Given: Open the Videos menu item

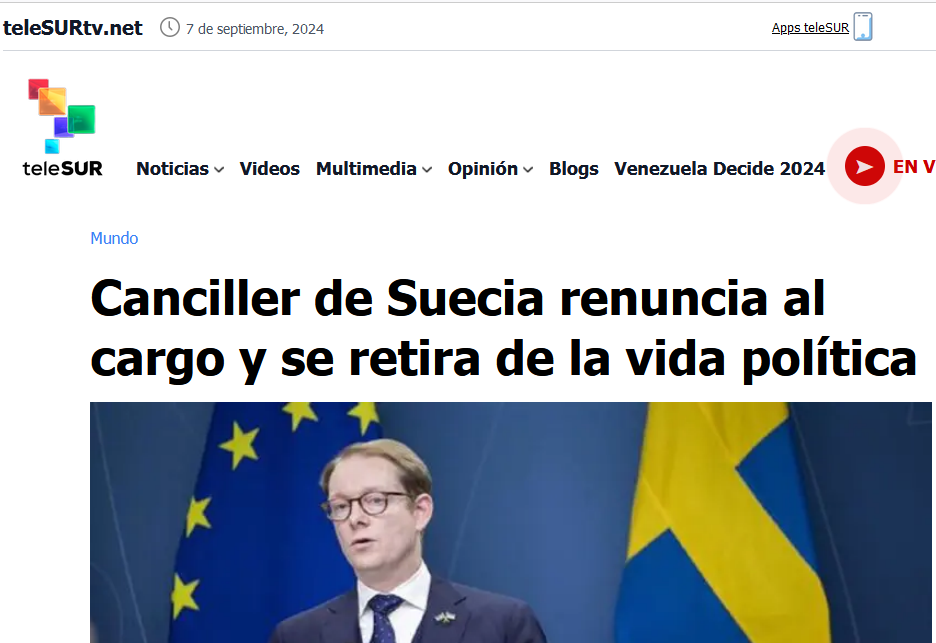Looking at the screenshot, I should [269, 169].
